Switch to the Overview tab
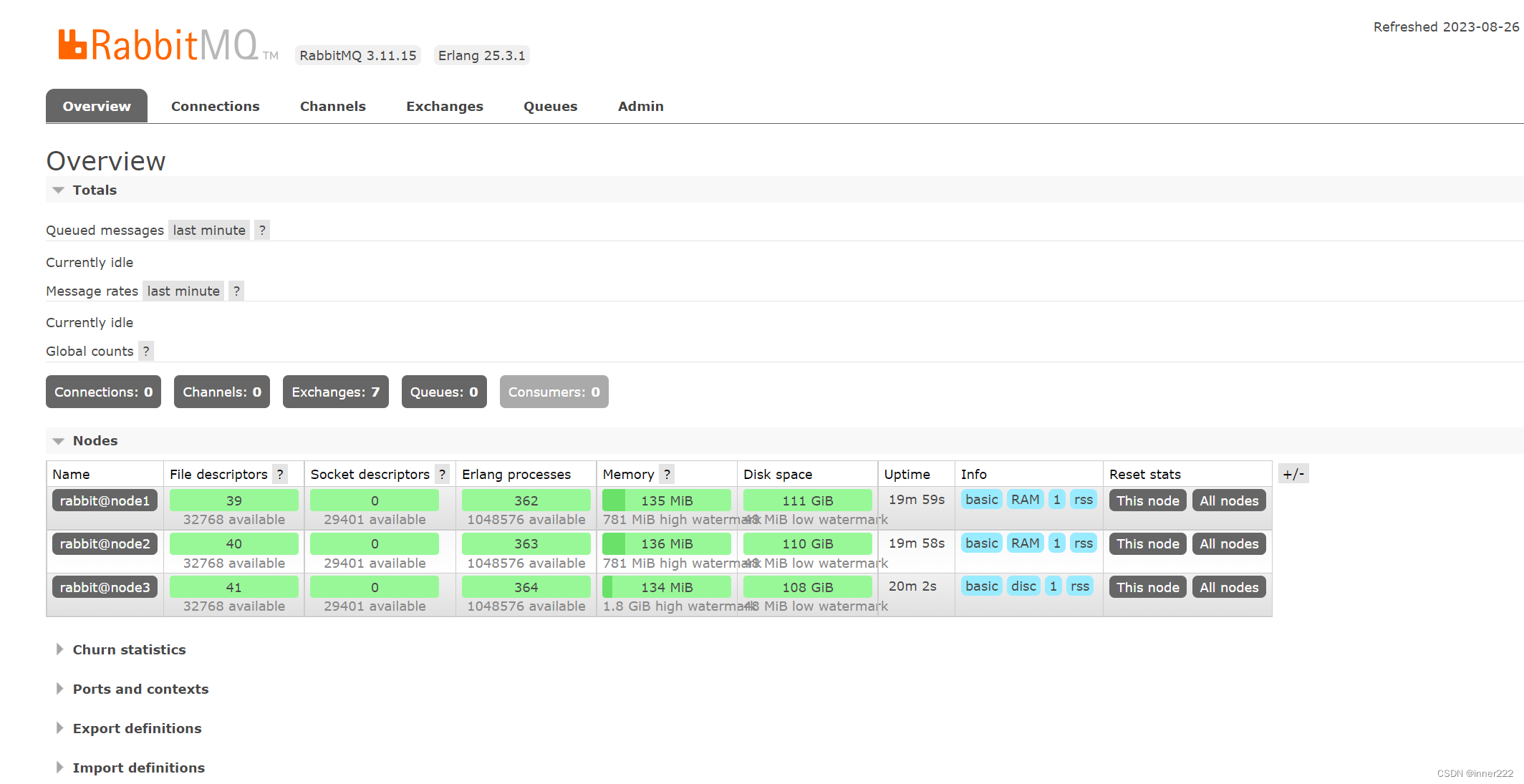Screen dimensions: 1524x784 coord(97,106)
